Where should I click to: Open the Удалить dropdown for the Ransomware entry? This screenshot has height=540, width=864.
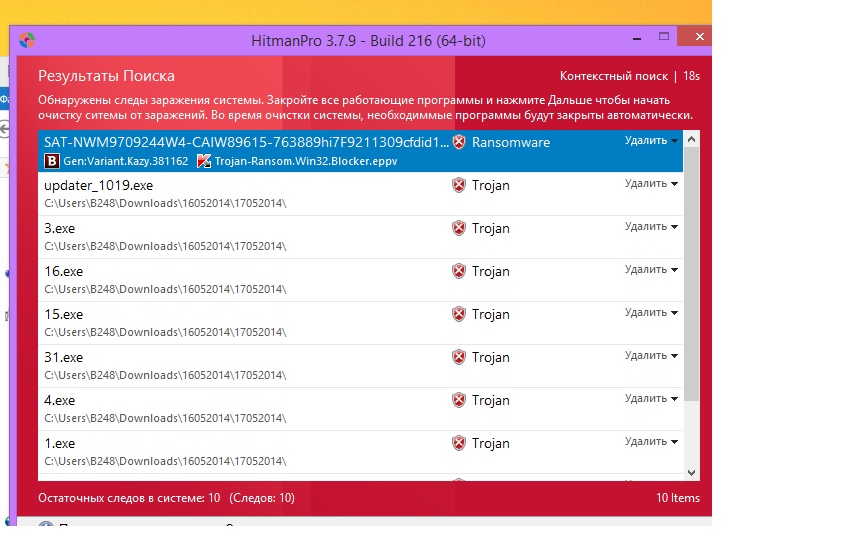click(x=651, y=141)
